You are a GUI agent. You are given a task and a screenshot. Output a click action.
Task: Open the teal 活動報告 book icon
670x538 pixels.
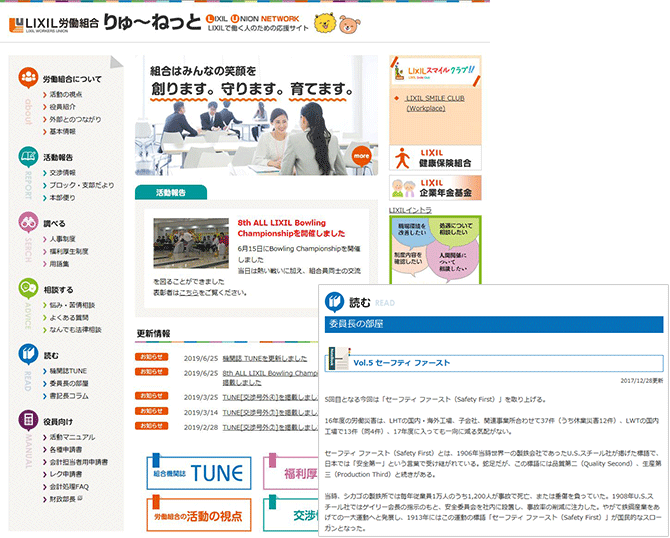pyautogui.click(x=28, y=156)
